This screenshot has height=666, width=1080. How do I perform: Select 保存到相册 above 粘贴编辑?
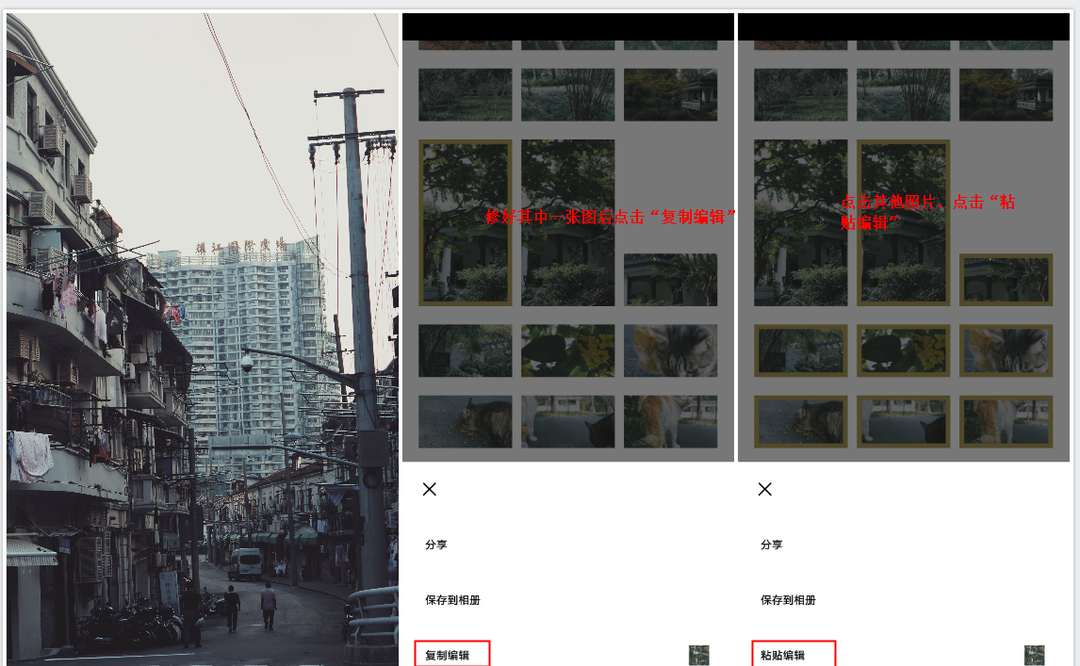pyautogui.click(x=788, y=600)
